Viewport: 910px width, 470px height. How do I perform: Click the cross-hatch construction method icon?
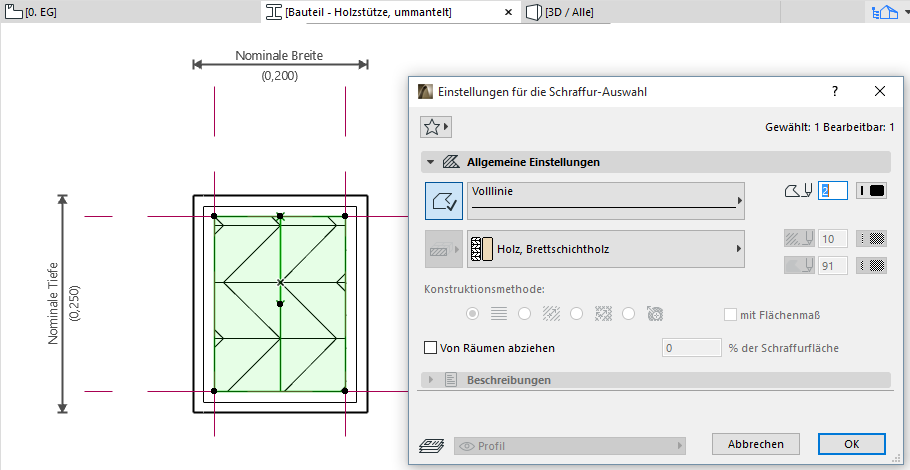tap(603, 314)
